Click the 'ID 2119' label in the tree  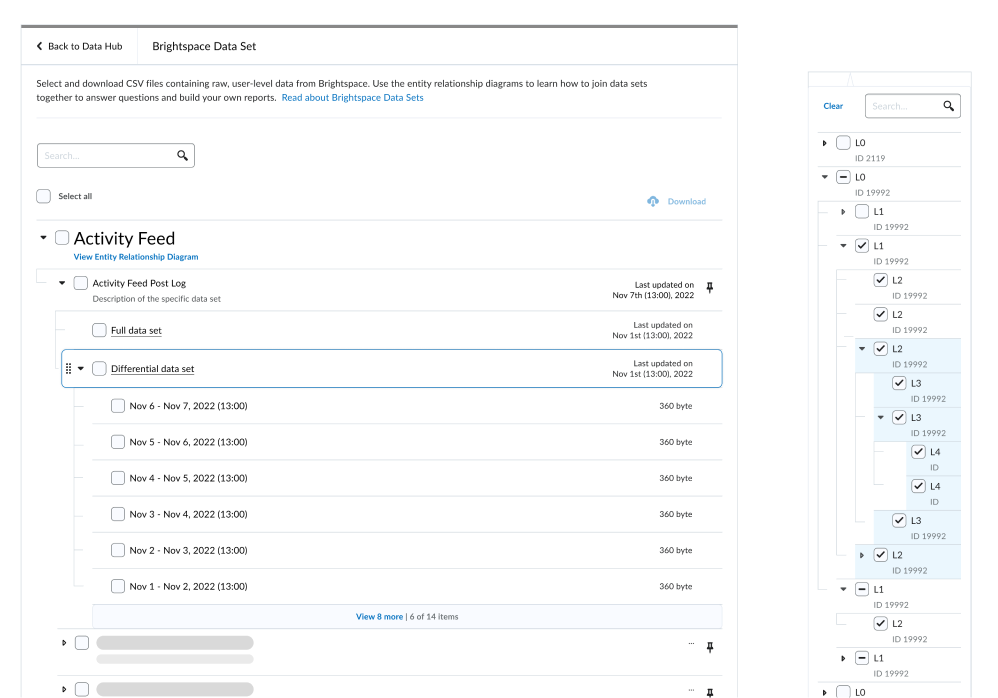click(870, 158)
